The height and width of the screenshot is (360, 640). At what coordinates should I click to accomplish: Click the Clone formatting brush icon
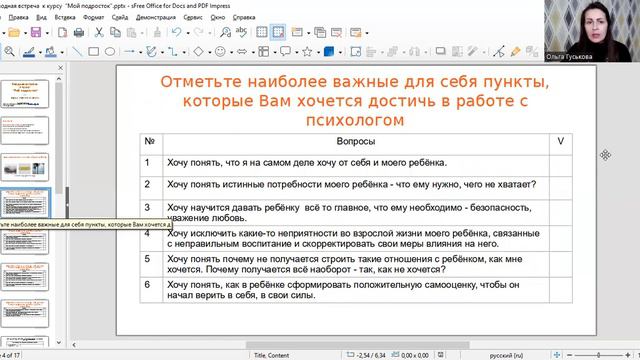click(157, 32)
